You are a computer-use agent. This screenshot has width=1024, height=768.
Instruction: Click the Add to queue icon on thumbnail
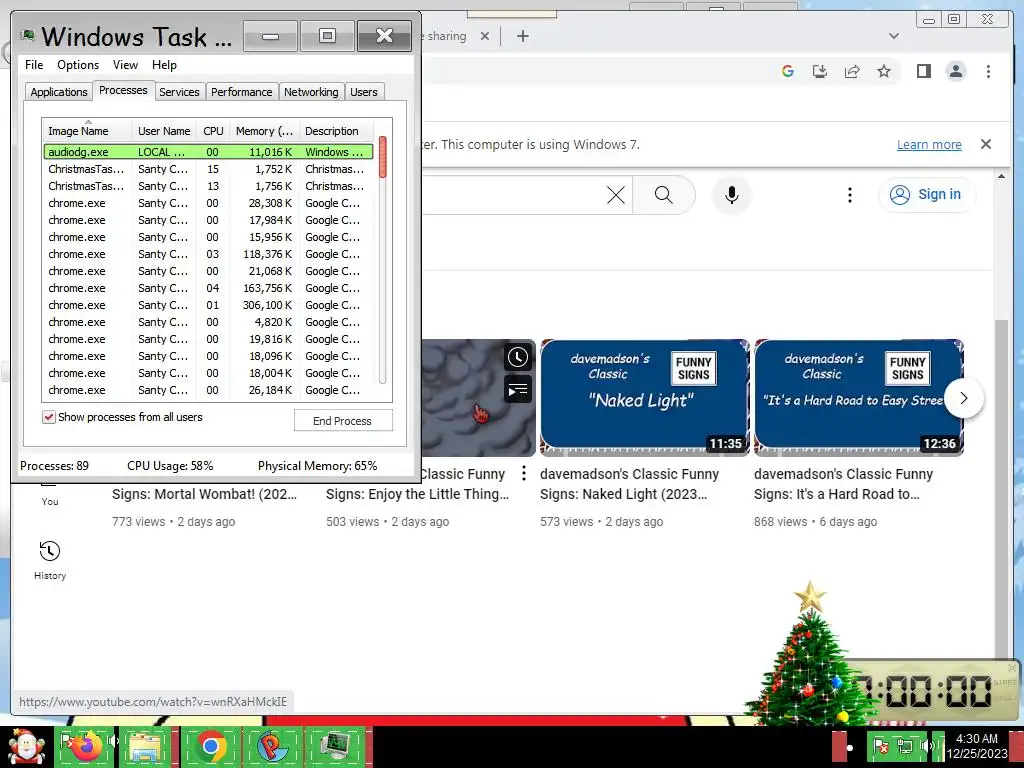coord(518,390)
